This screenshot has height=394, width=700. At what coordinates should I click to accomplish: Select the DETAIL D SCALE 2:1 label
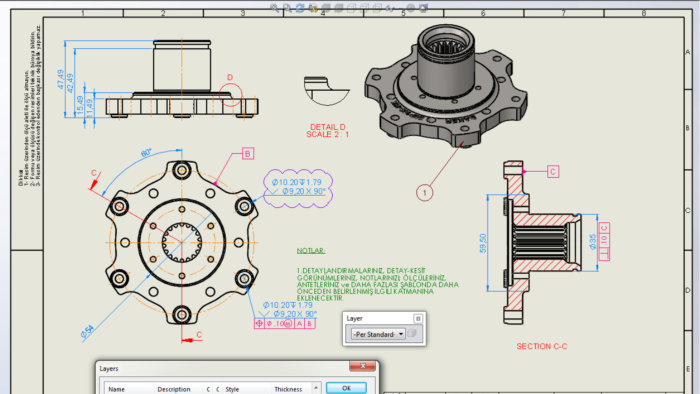pos(328,131)
